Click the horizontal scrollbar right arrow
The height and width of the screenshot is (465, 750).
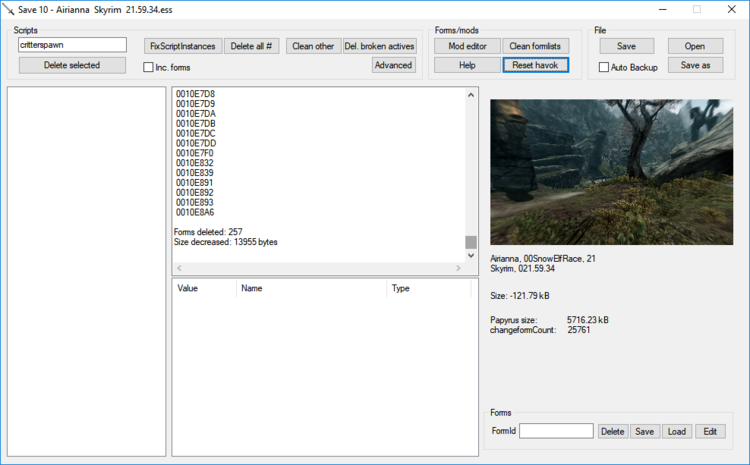tap(458, 268)
